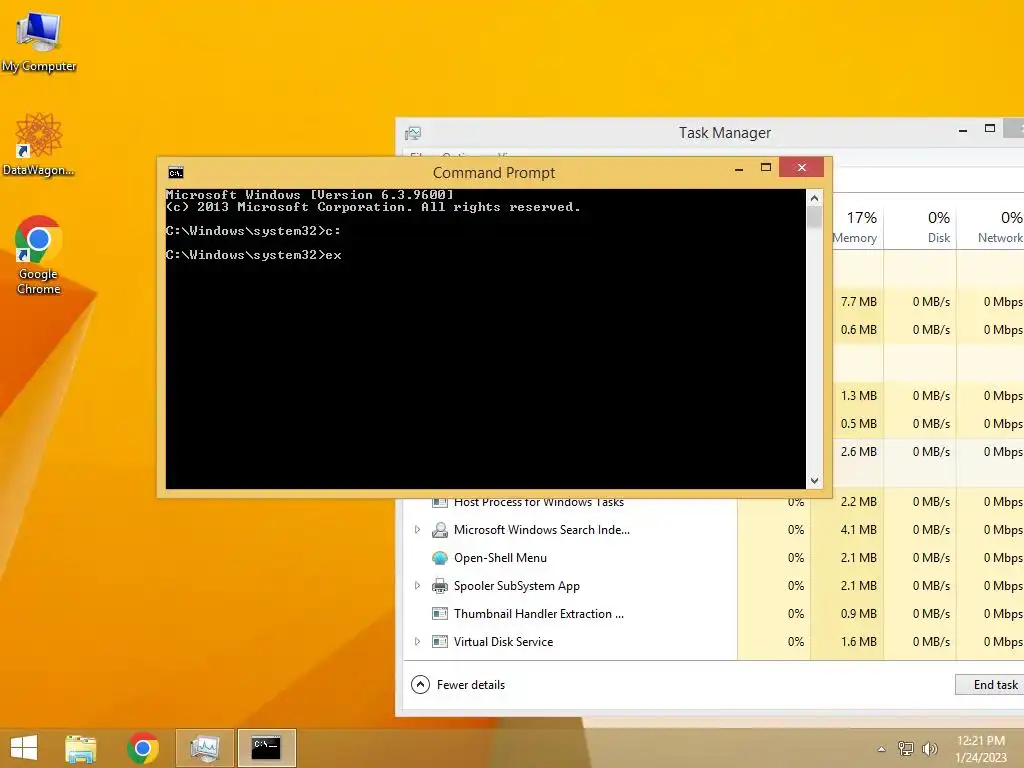Click the 0.9 MB memory cell
This screenshot has width=1024, height=768.
[847, 614]
